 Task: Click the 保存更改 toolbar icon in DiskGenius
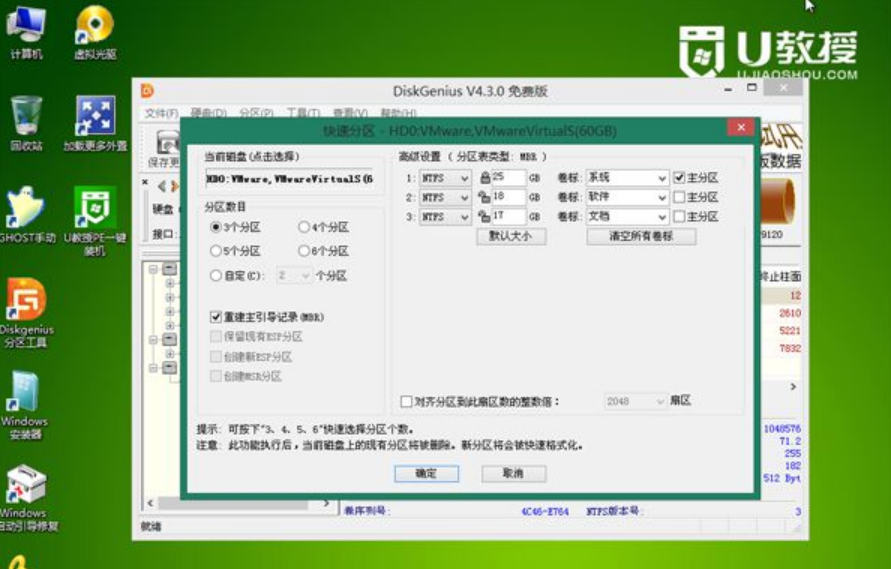(165, 149)
